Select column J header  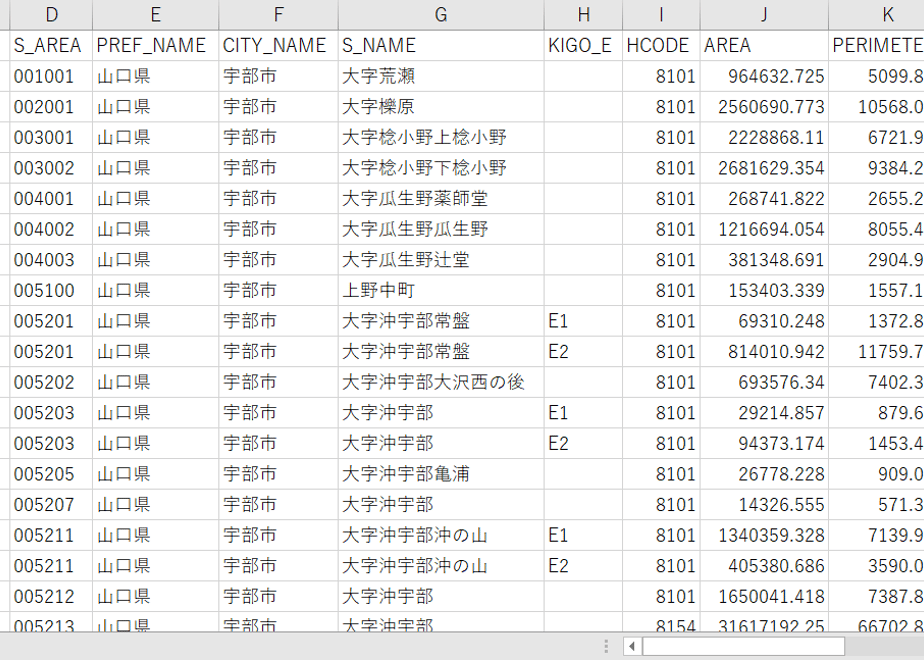point(764,15)
